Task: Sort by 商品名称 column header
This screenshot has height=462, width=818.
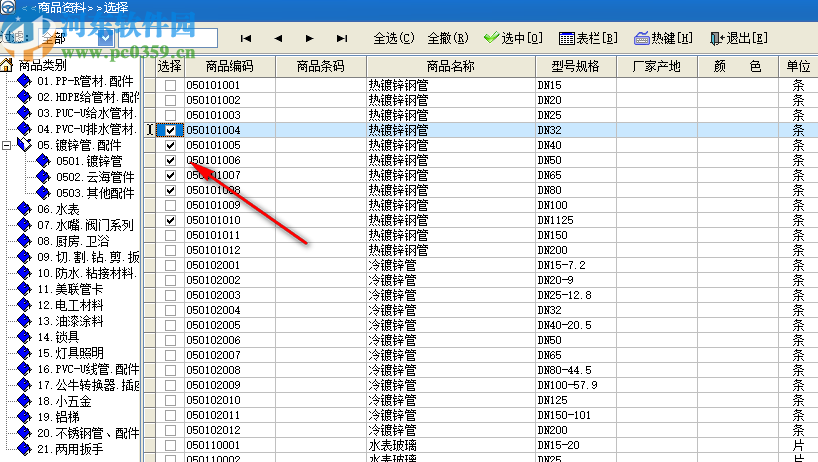Action: coord(451,66)
